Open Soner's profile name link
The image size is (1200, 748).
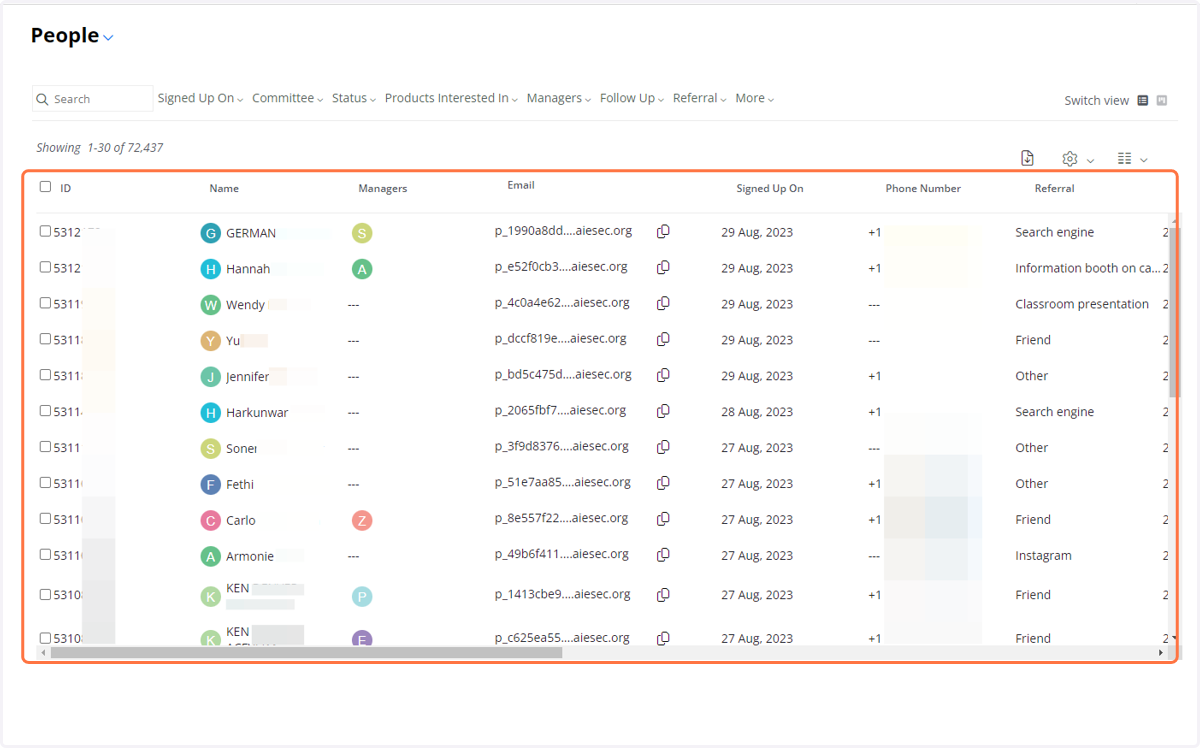tap(242, 448)
